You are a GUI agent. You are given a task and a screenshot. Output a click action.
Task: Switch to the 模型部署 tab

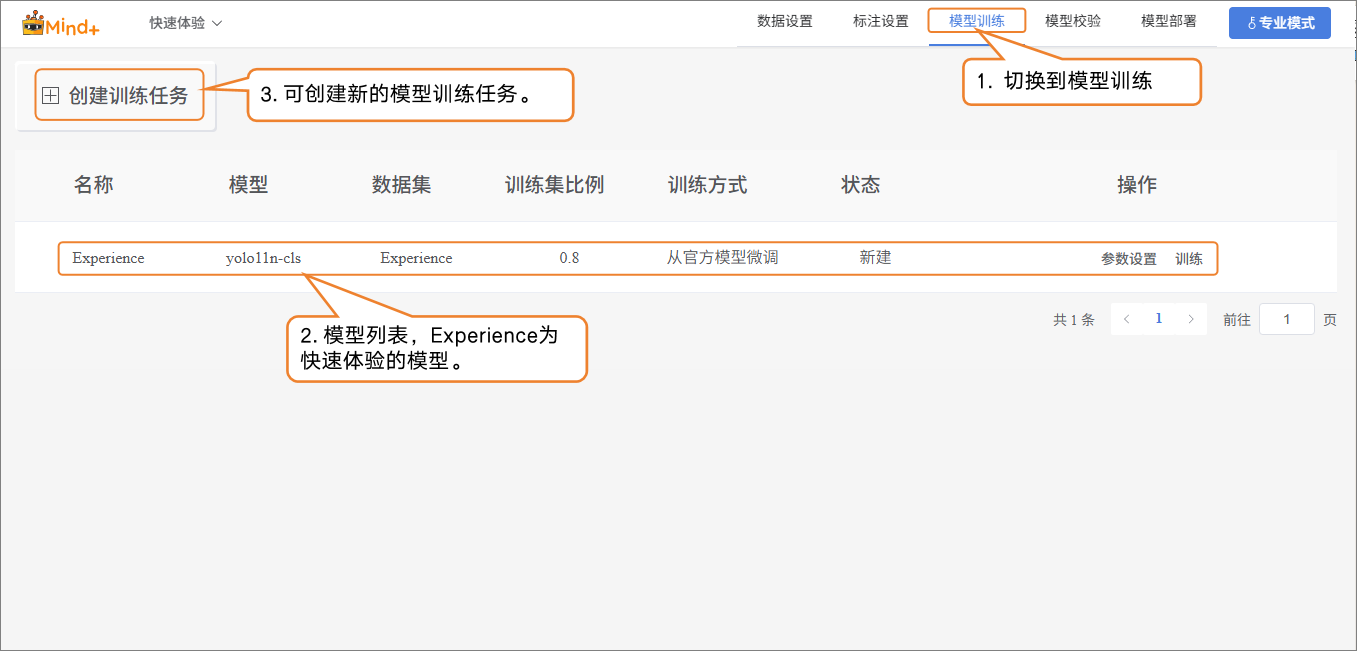click(1168, 21)
